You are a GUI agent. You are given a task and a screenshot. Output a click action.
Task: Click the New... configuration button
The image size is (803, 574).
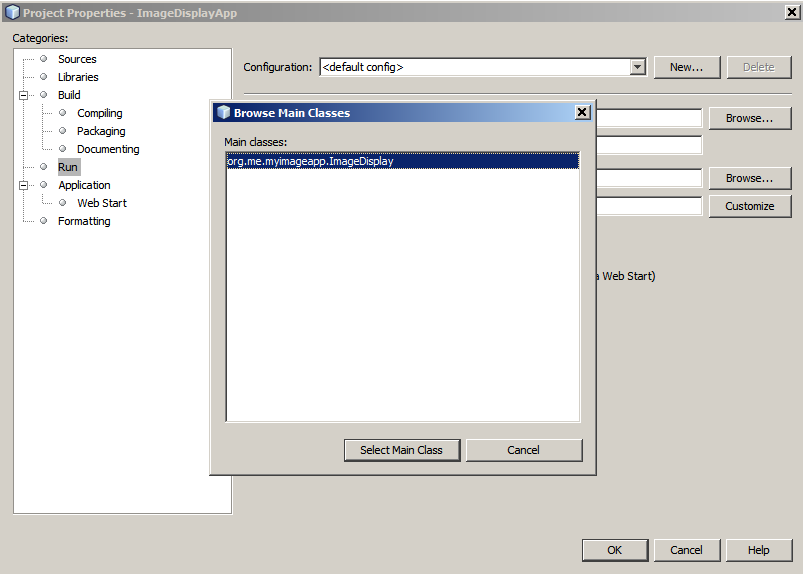click(x=686, y=67)
